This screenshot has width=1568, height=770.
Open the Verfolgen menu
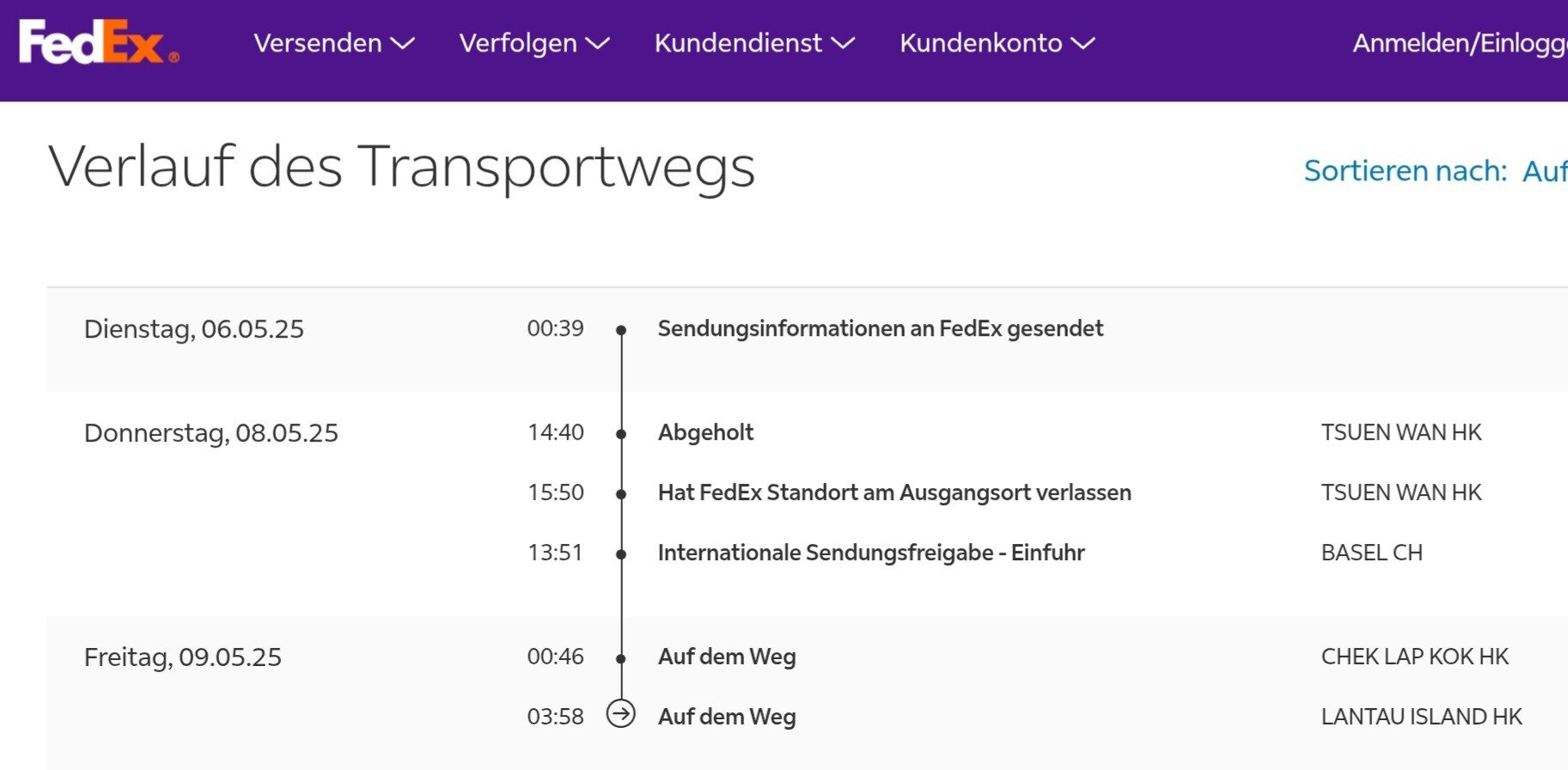(x=518, y=43)
